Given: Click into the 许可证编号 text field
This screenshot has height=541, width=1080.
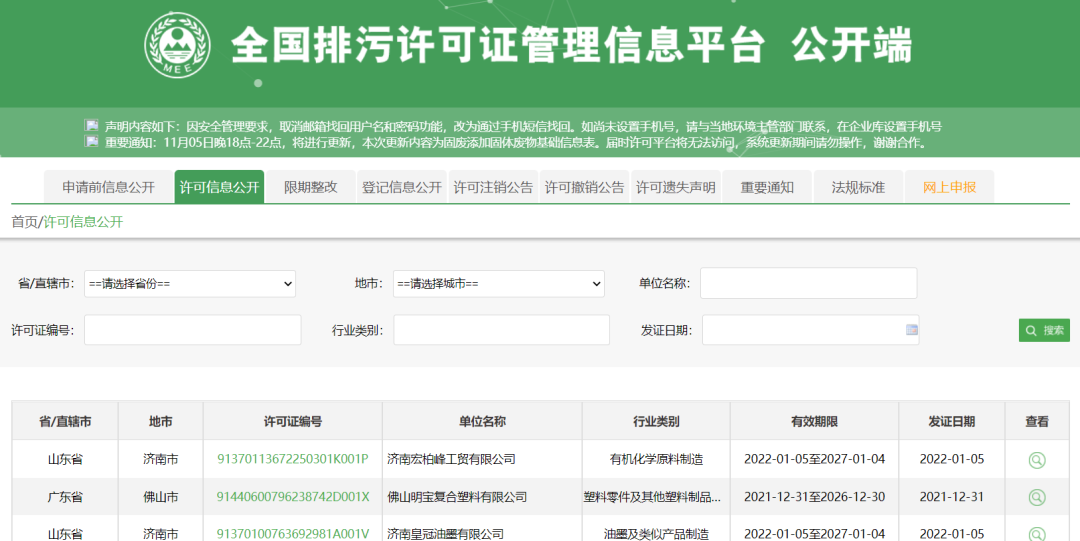Looking at the screenshot, I should 192,330.
